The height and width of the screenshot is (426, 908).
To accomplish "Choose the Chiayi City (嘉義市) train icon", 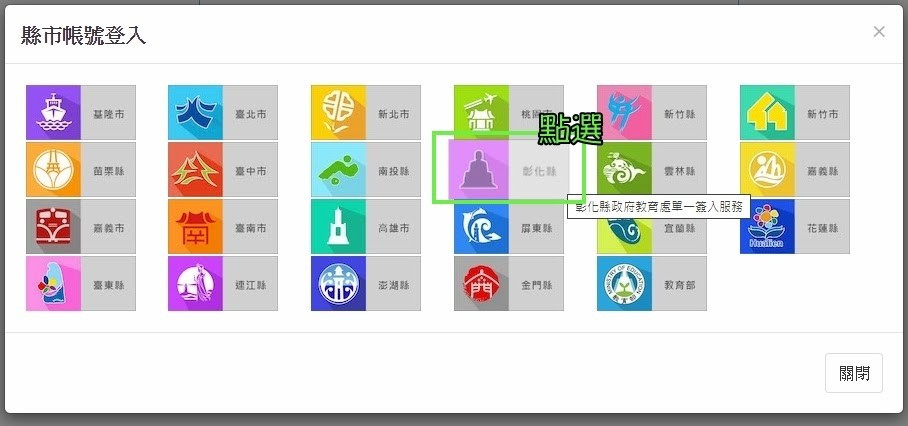I will 53,227.
